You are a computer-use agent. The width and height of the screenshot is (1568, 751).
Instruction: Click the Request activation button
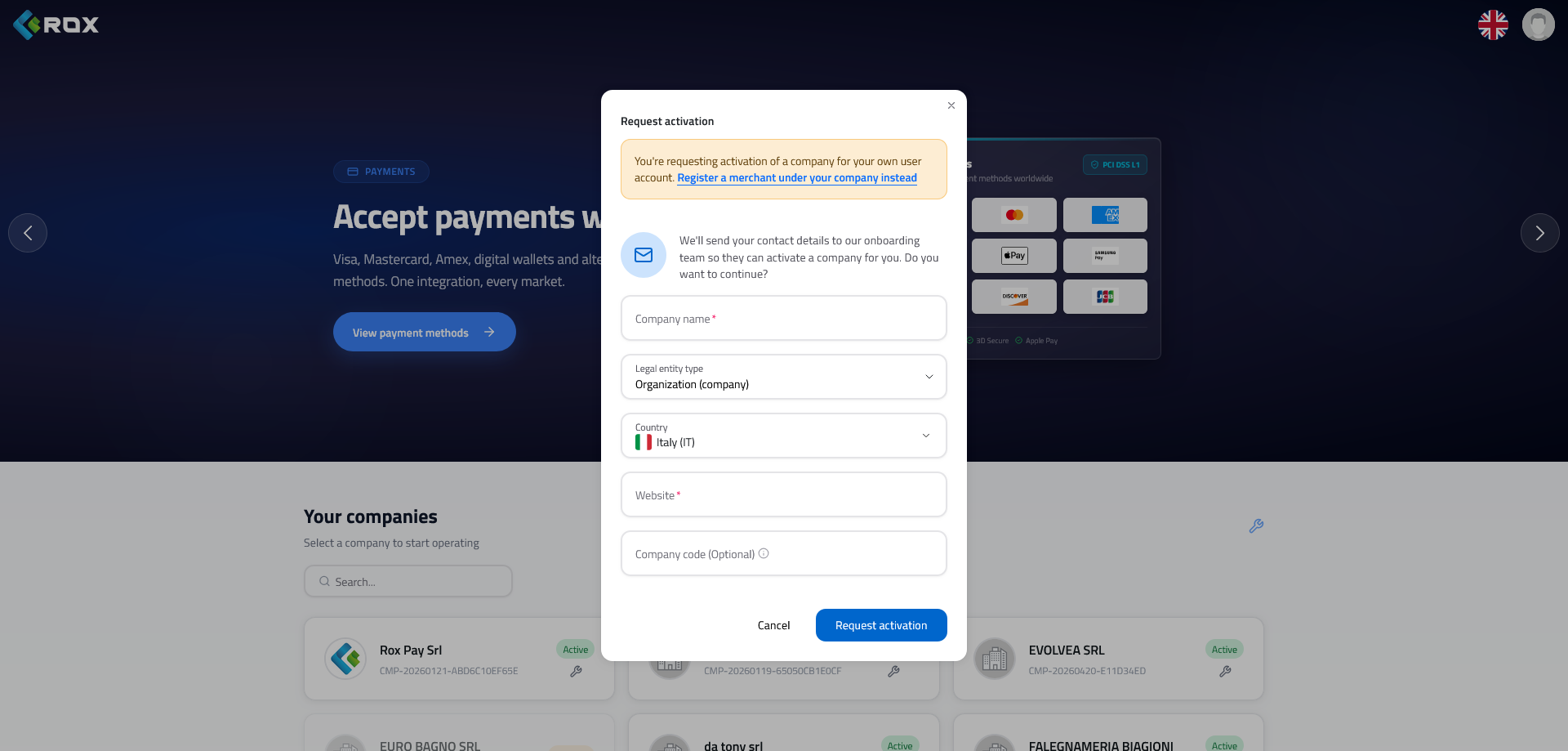tap(881, 625)
